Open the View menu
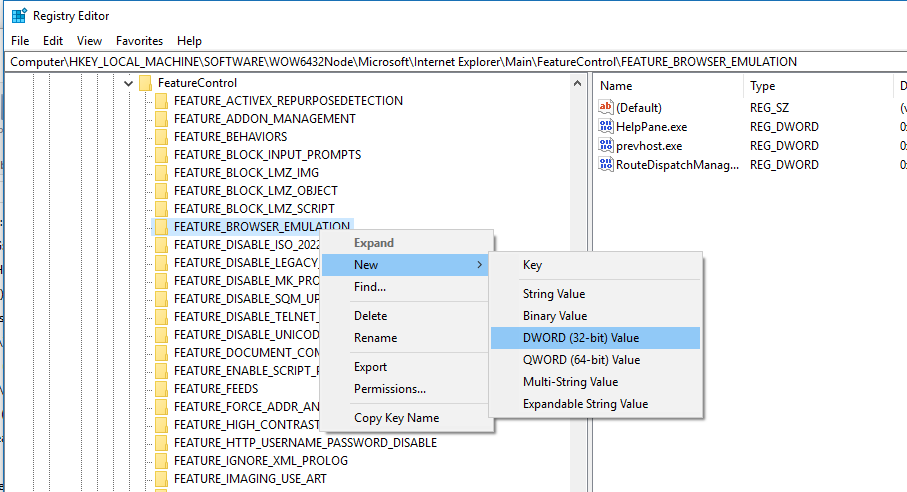The height and width of the screenshot is (492, 907). point(89,40)
